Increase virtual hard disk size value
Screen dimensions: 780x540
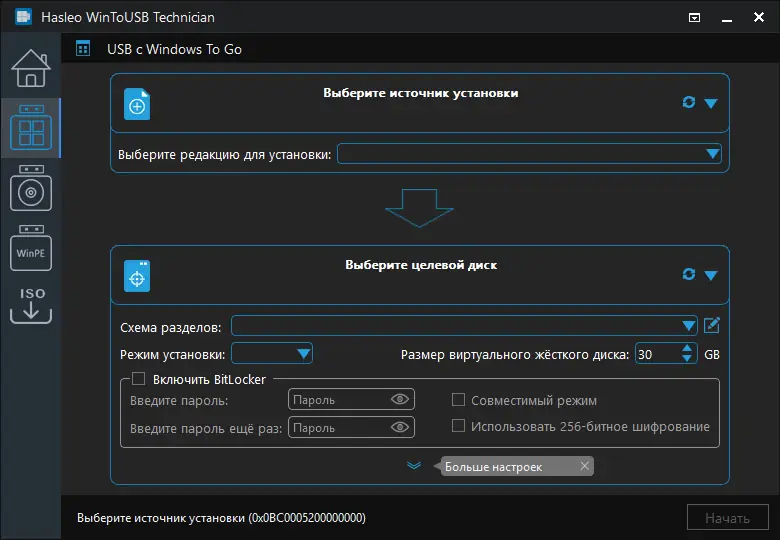point(687,348)
